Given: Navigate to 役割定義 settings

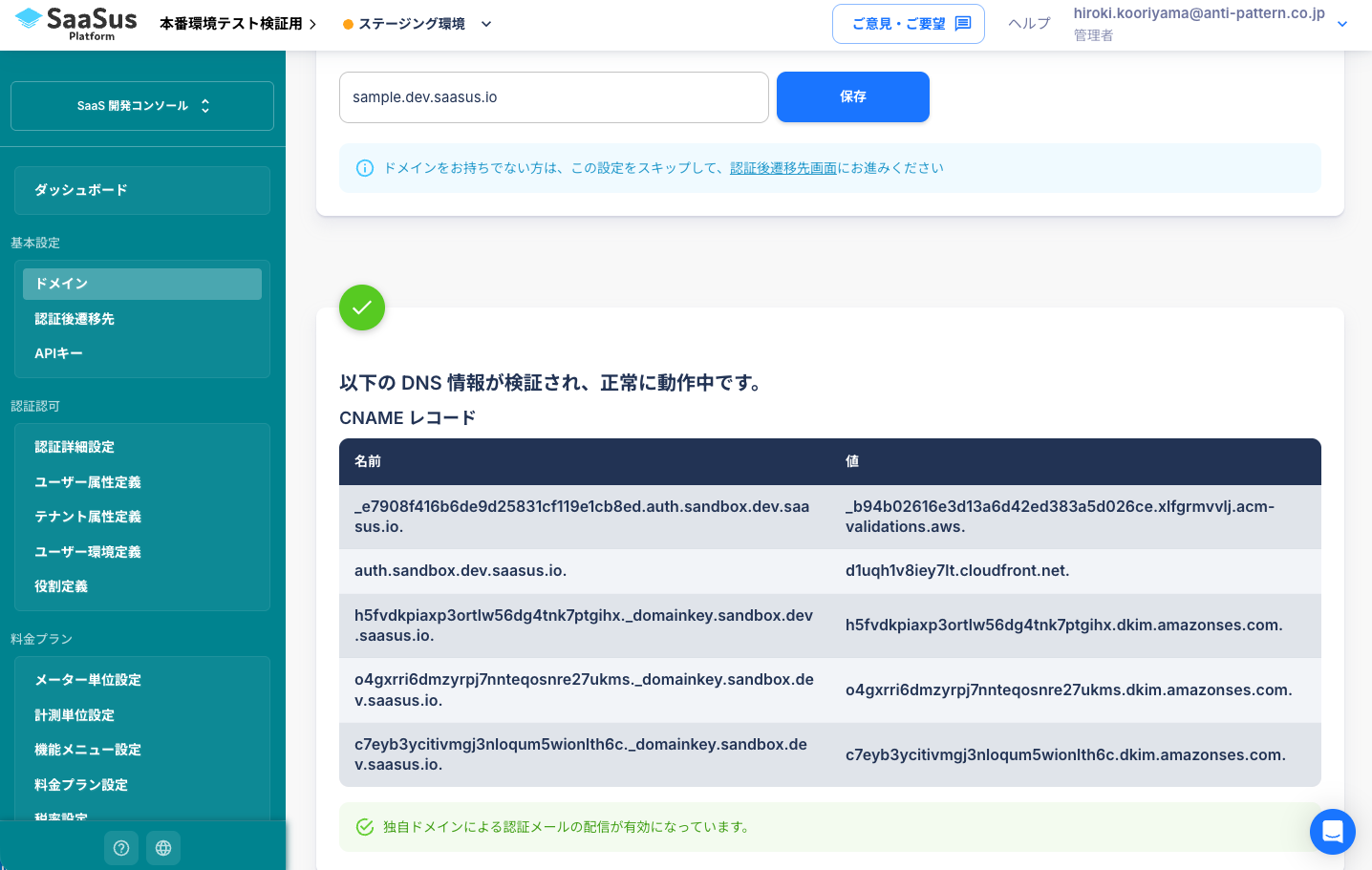Looking at the screenshot, I should pos(60,586).
